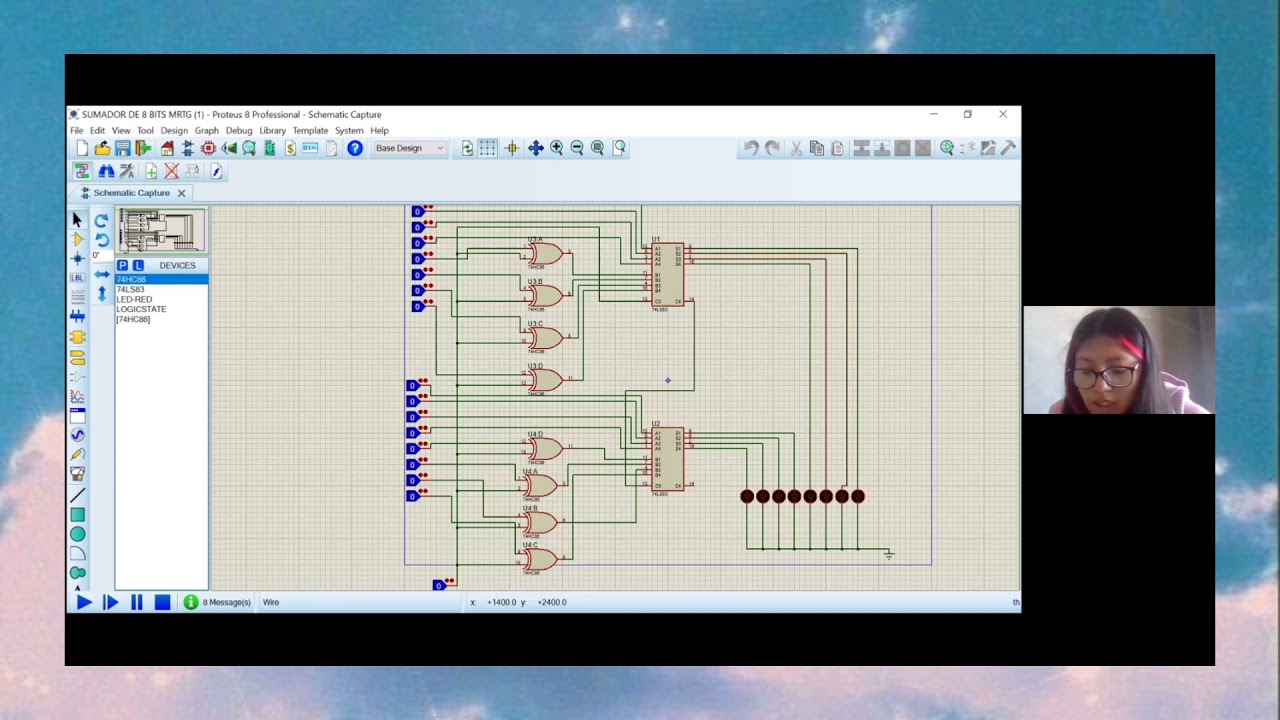
Task: Close the Schematic Capture tab
Action: 181,193
